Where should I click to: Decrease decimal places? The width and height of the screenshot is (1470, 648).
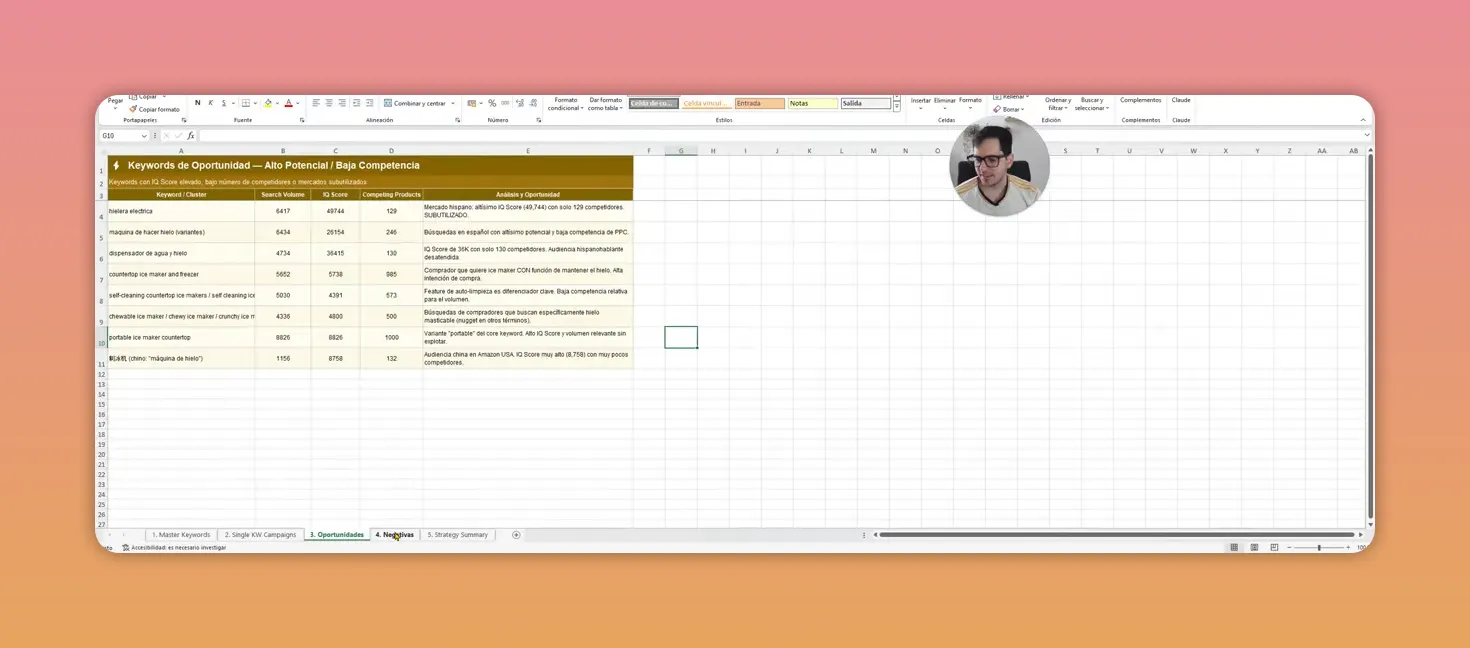tap(534, 103)
